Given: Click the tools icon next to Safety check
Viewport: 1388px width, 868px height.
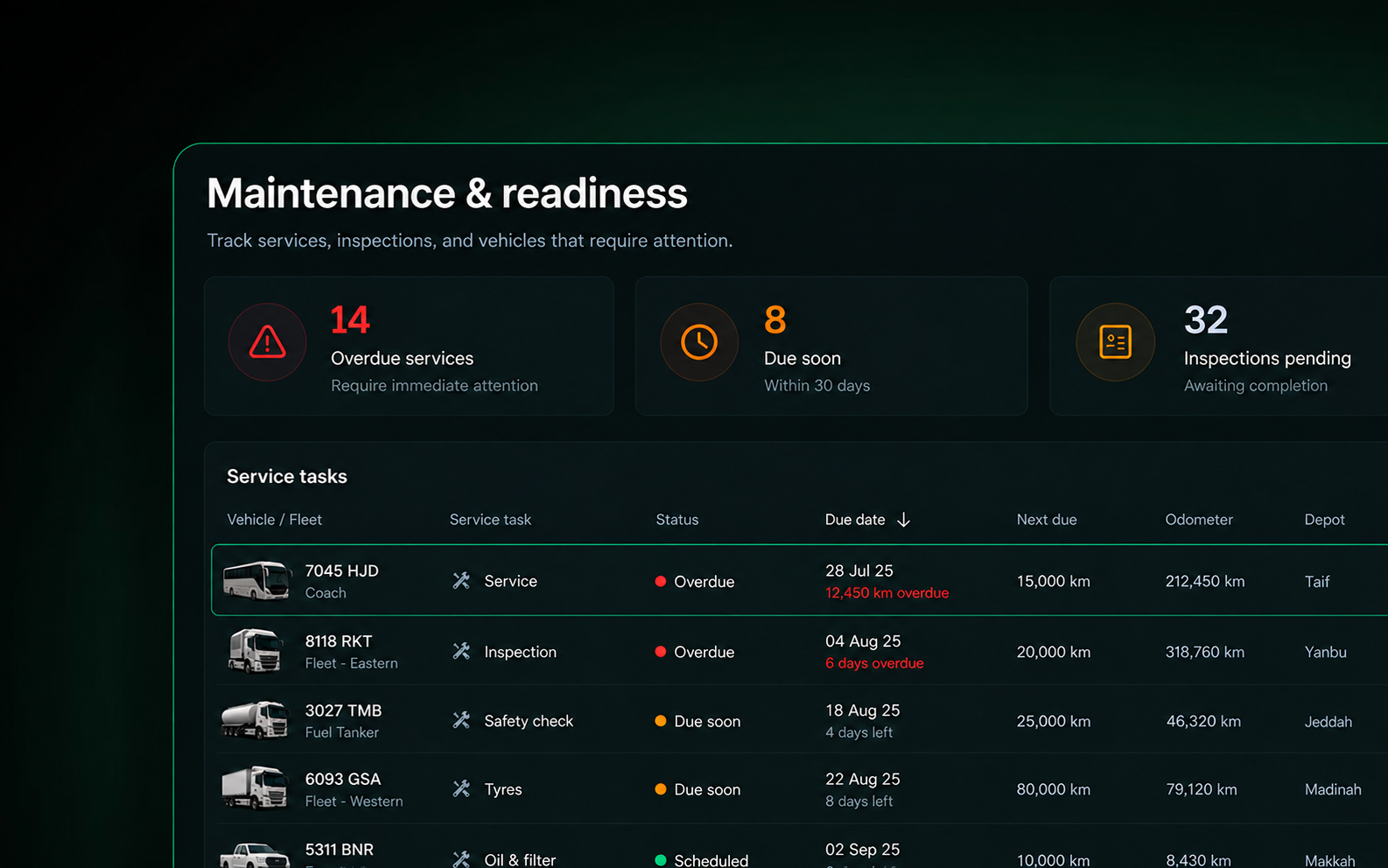Looking at the screenshot, I should (x=461, y=720).
